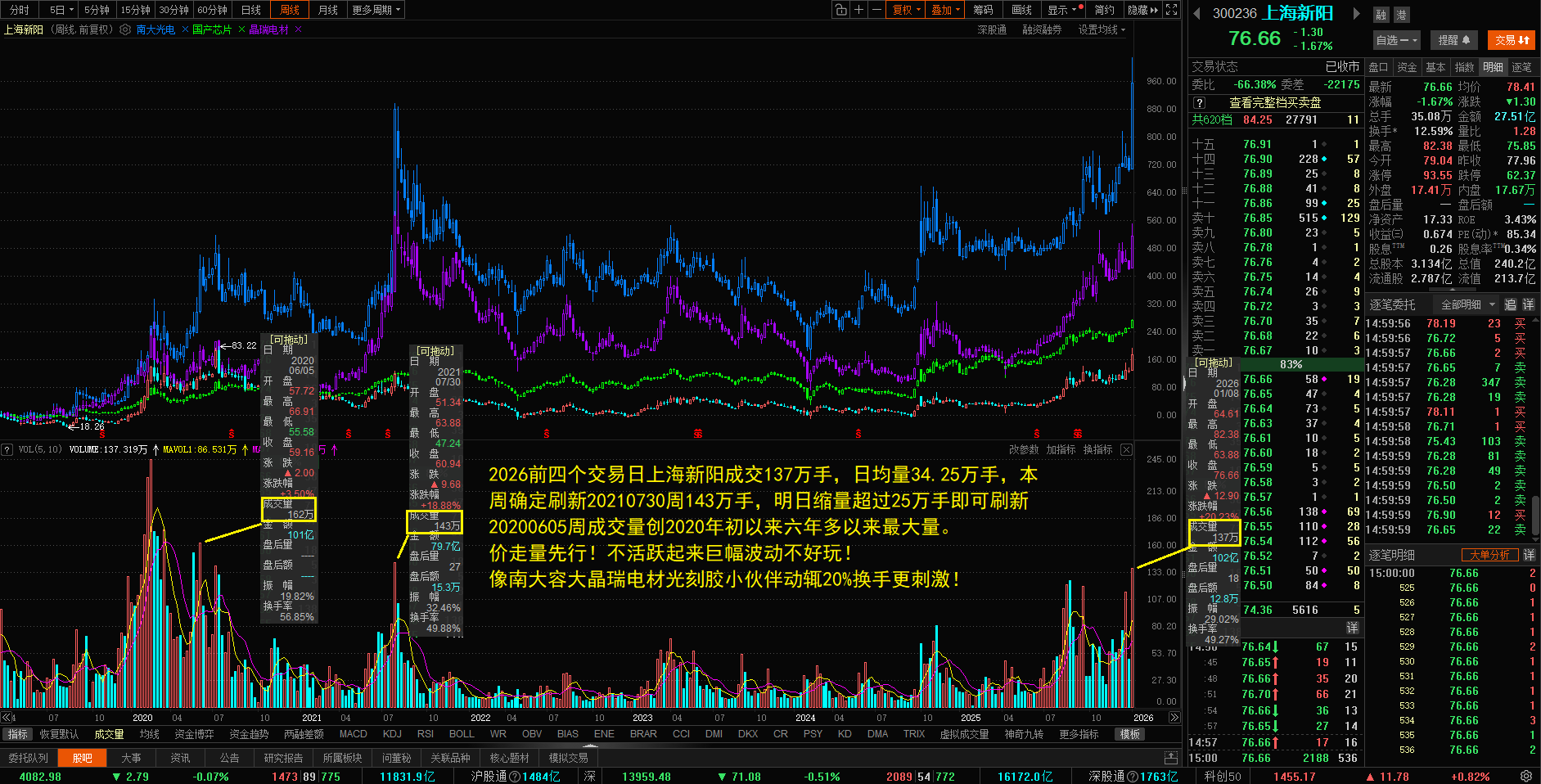This screenshot has width=1541, height=784.
Task: Click 详 icon in 逐笔委托 header
Action: 1528,304
